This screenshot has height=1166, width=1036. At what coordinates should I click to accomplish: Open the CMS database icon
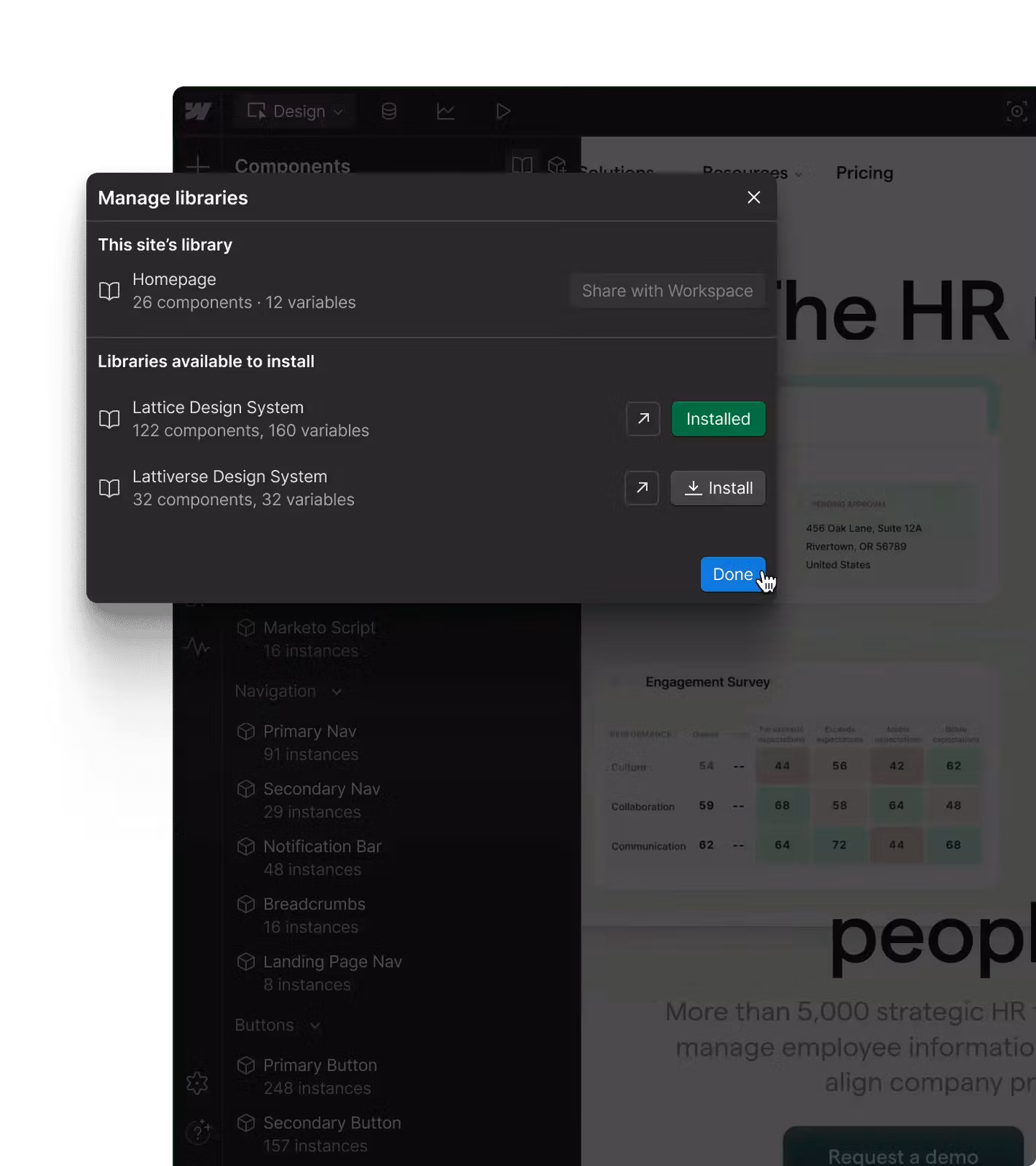coord(389,111)
